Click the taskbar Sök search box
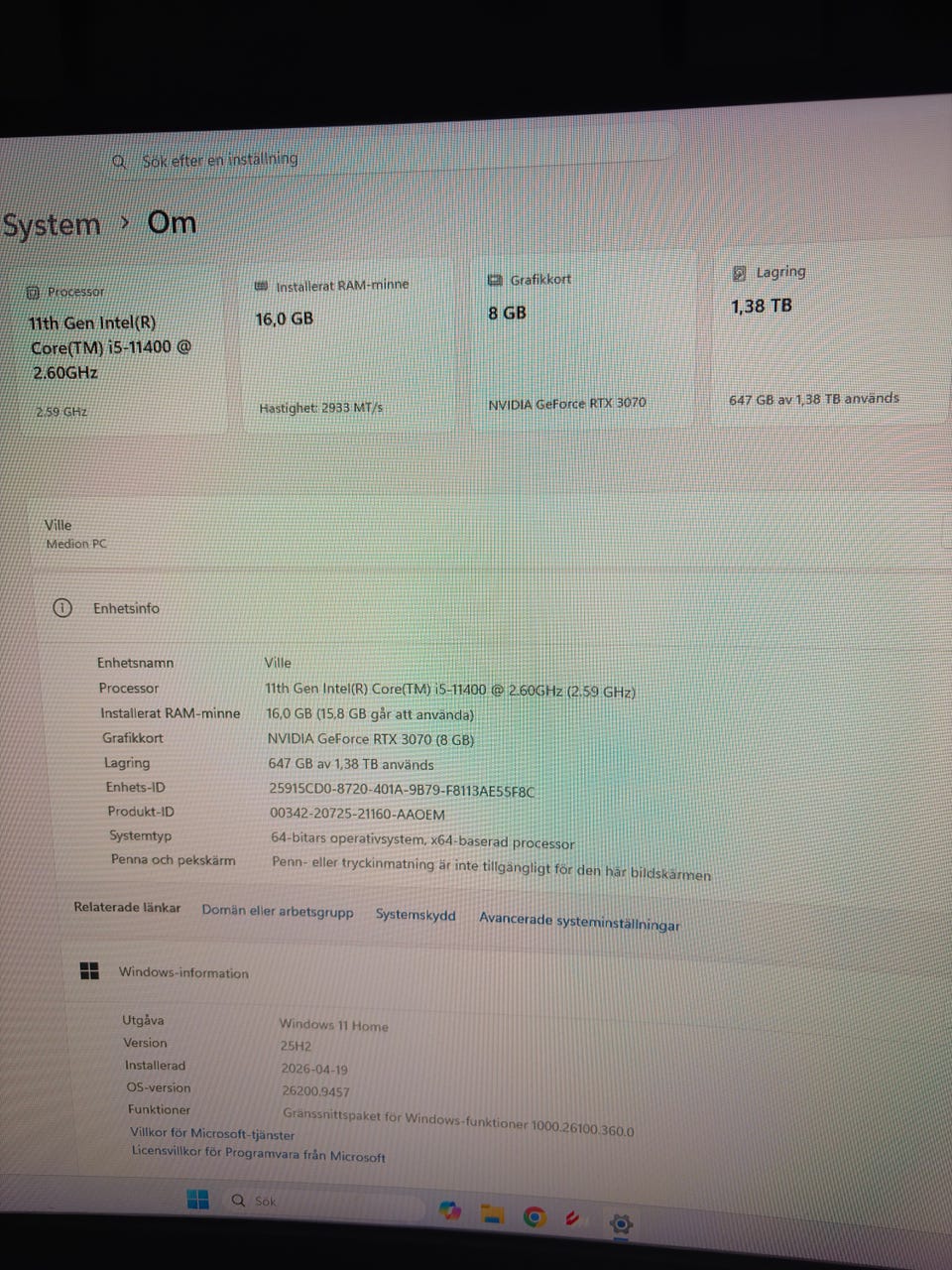This screenshot has height=1270, width=952. tap(324, 1204)
